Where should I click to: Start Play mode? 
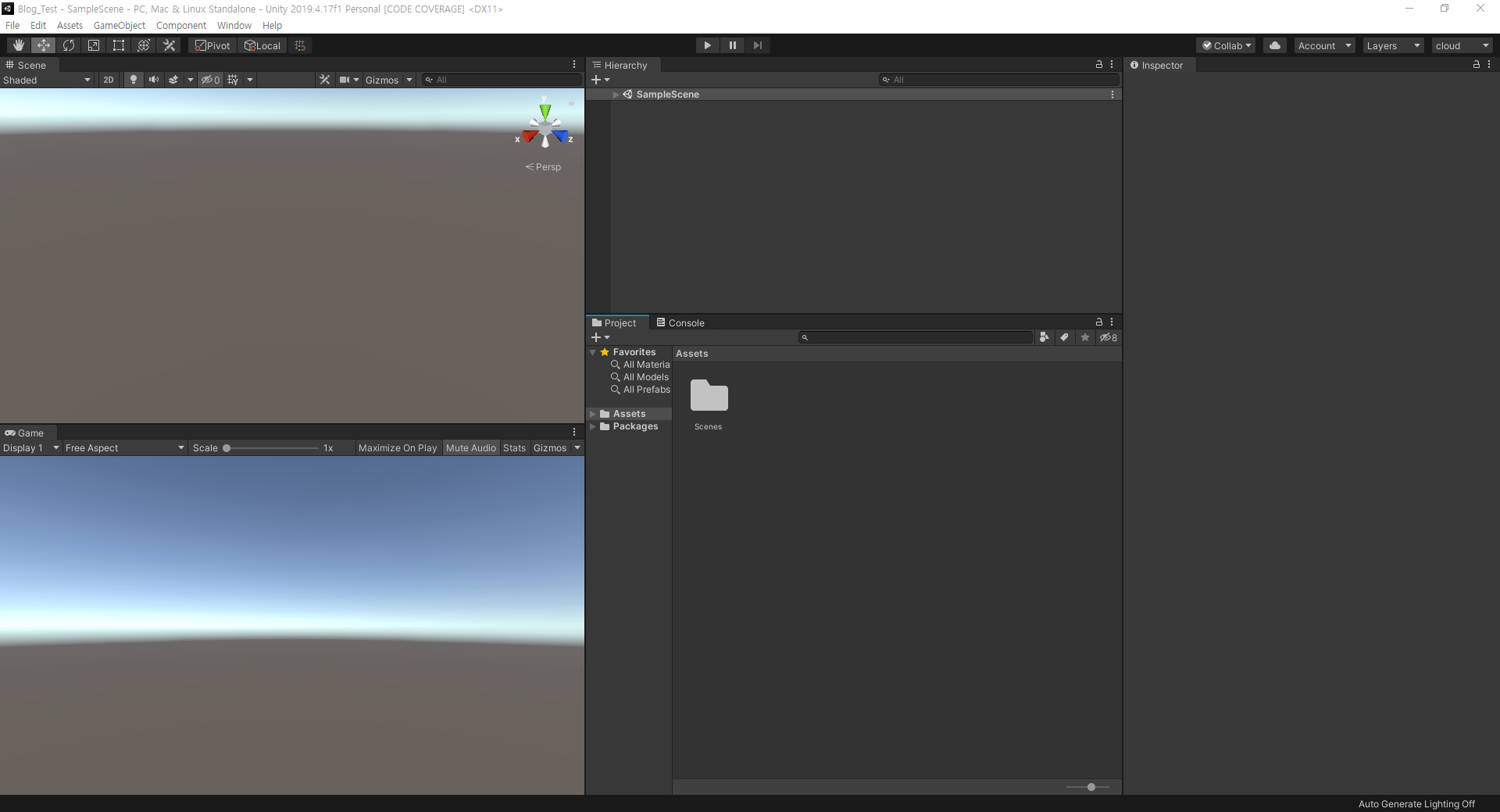point(708,45)
